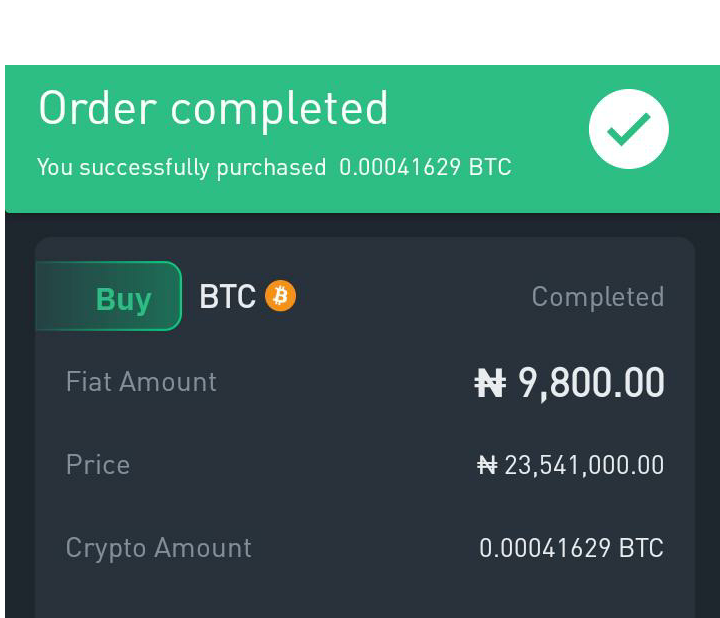This screenshot has height=618, width=720.
Task: Tap the Completed status text
Action: (x=598, y=297)
